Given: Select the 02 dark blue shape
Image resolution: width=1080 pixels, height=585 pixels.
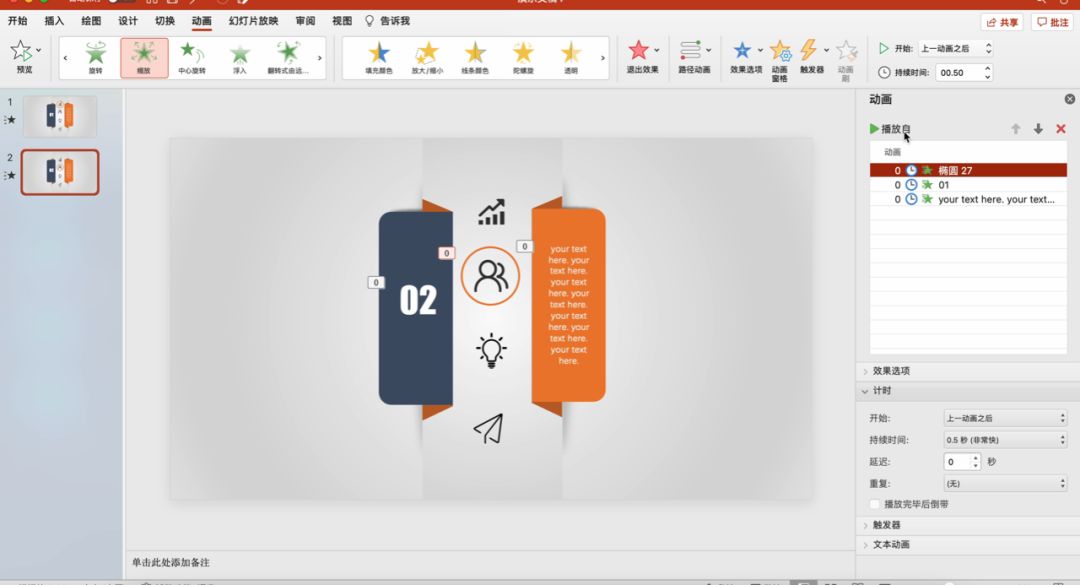Looking at the screenshot, I should [x=415, y=307].
